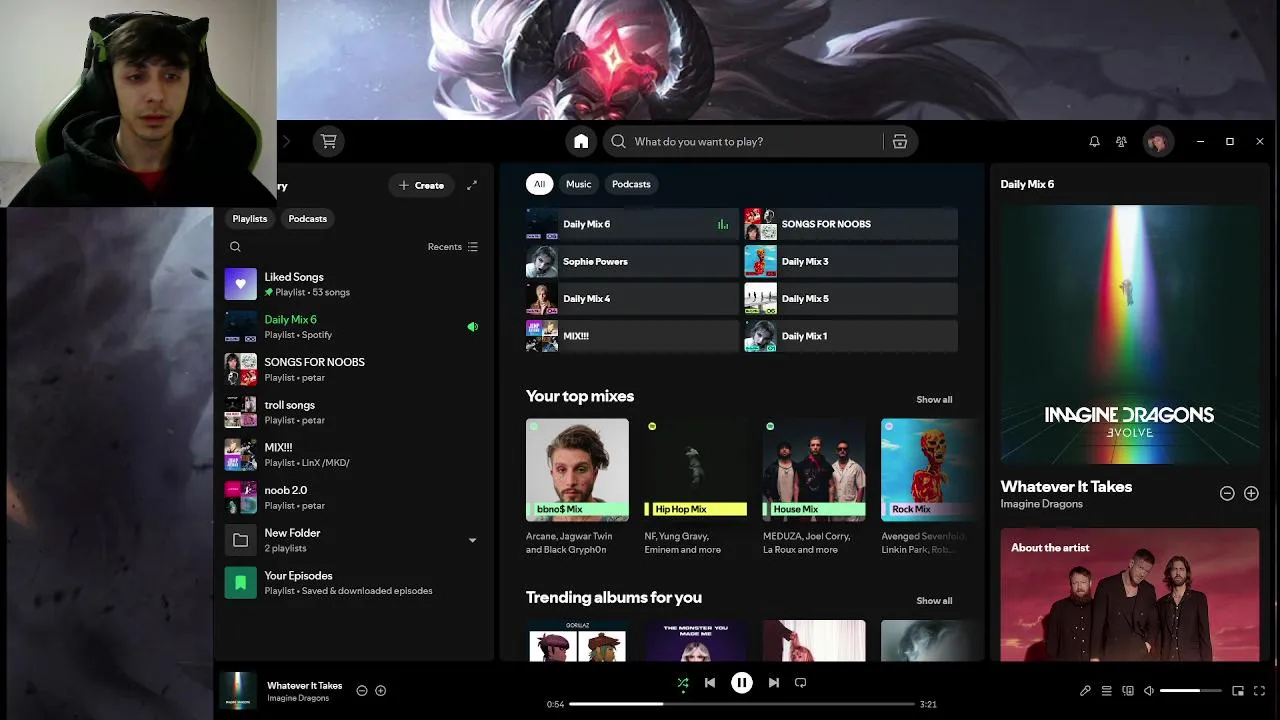Filter library by Podcasts chip
The height and width of the screenshot is (720, 1280).
click(307, 218)
